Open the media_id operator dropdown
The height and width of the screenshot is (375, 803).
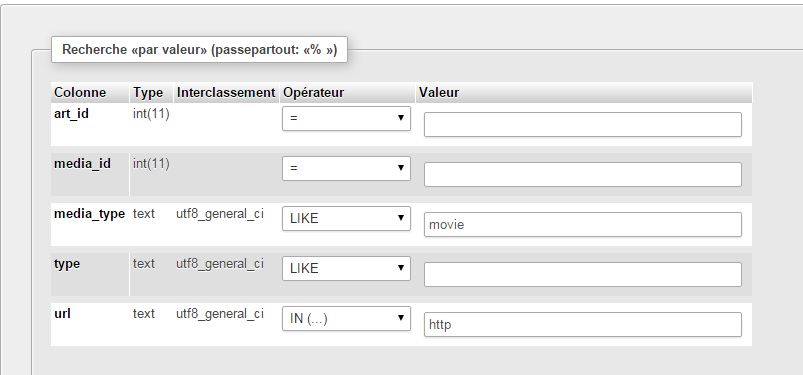pos(346,169)
